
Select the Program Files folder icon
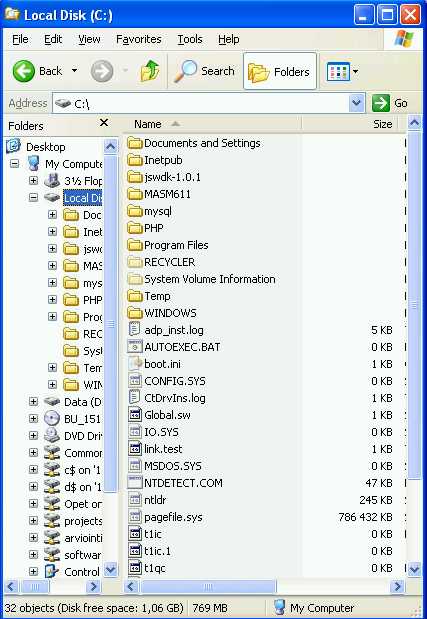pos(135,245)
